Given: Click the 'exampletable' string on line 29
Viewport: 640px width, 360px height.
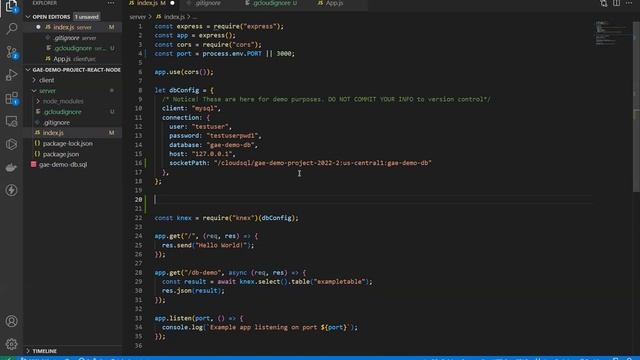Looking at the screenshot, I should (339, 282).
